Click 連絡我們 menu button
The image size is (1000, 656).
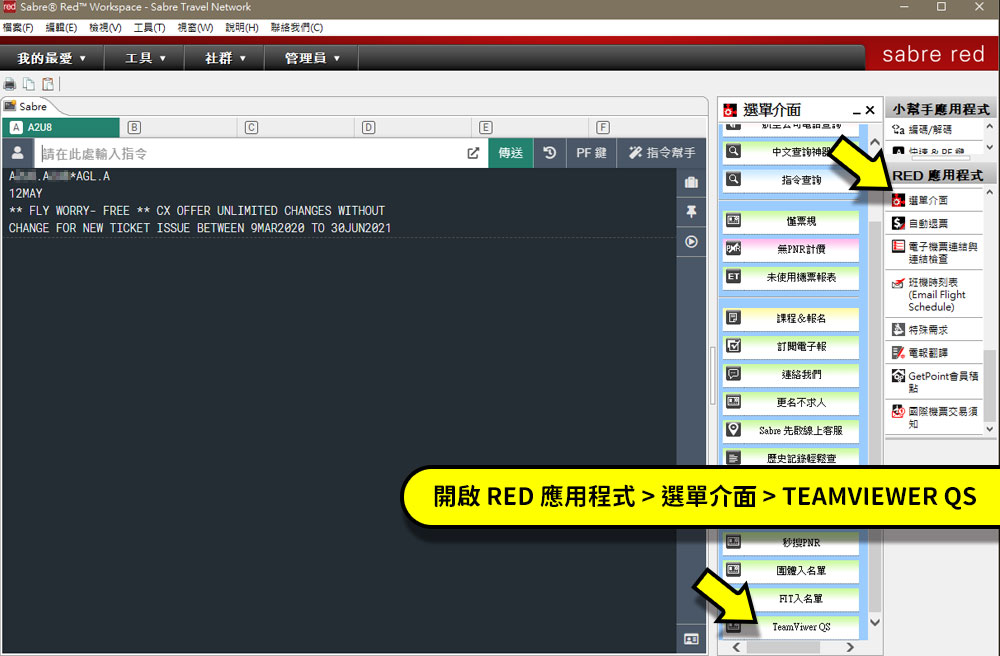pyautogui.click(x=791, y=374)
